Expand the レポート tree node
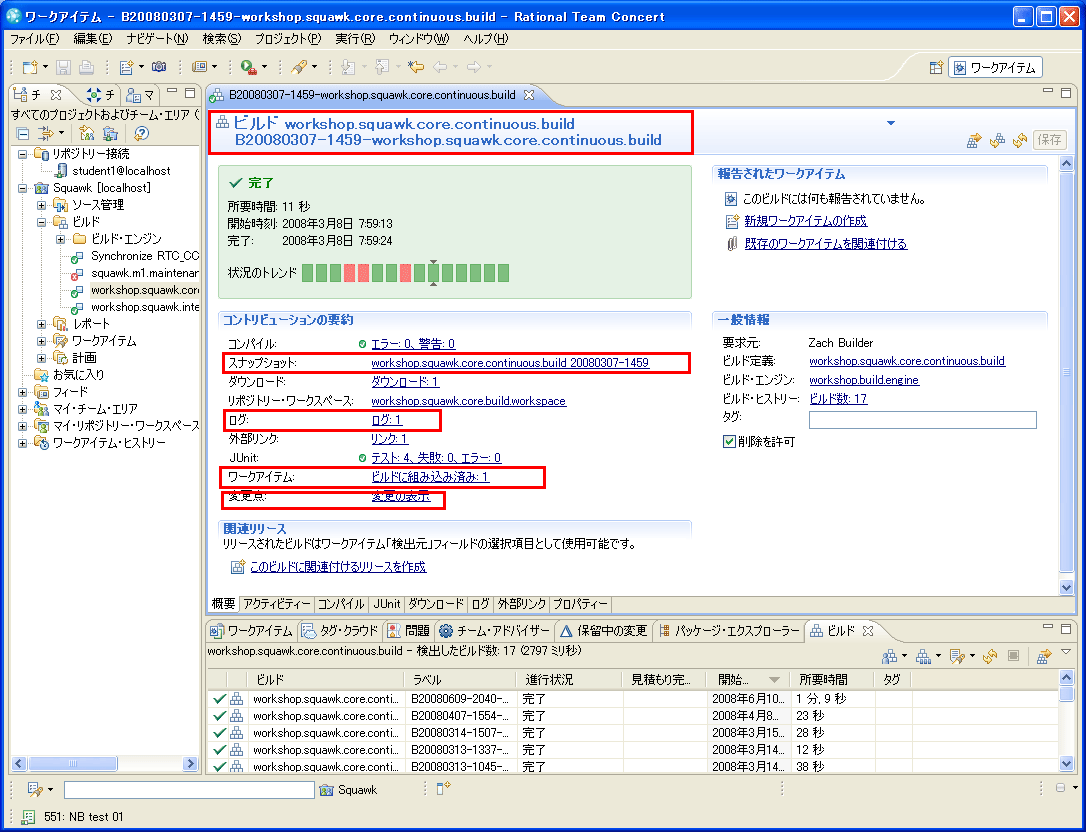The width and height of the screenshot is (1086, 832). click(x=42, y=324)
